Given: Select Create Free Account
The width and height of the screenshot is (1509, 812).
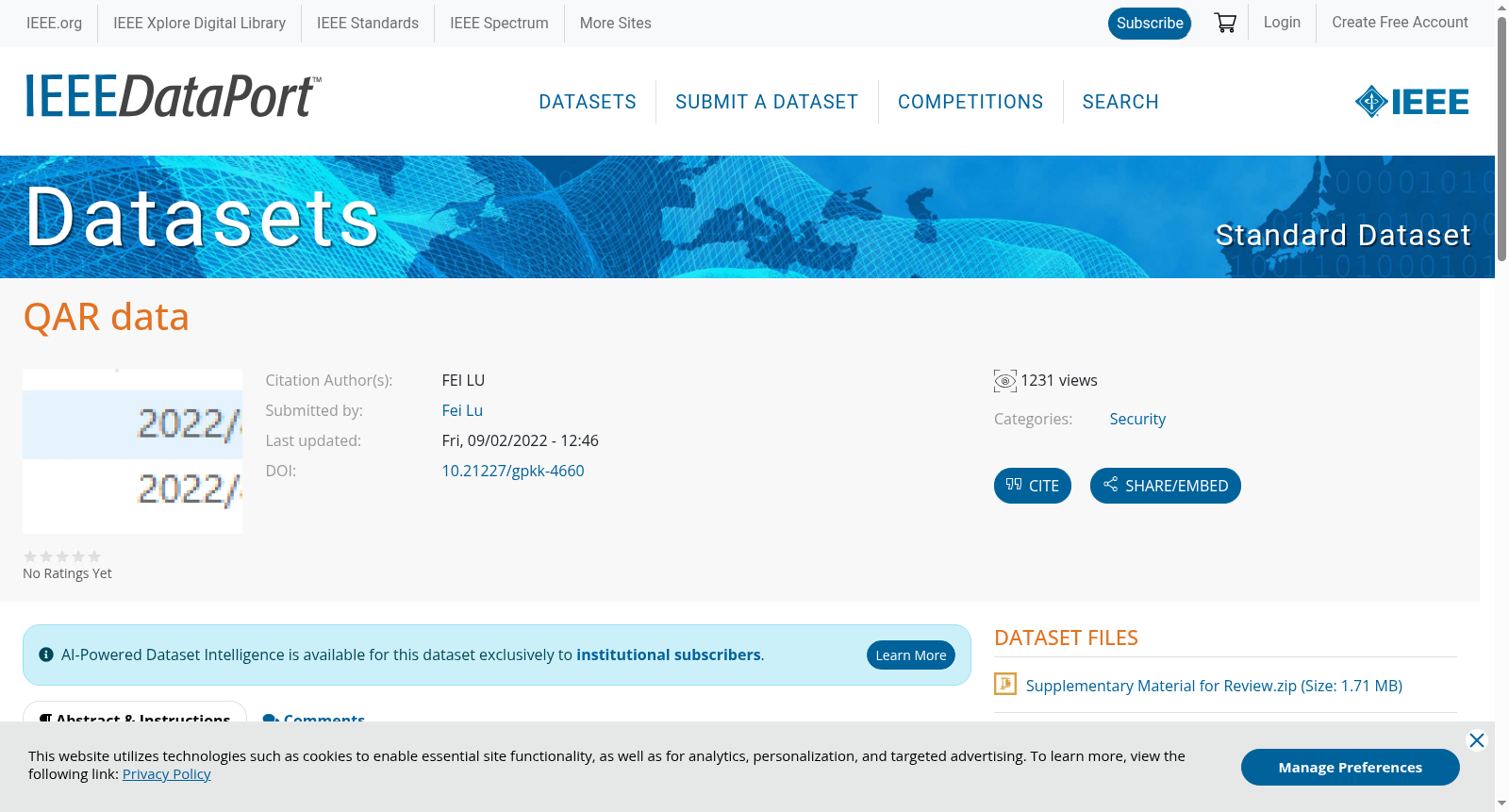Looking at the screenshot, I should 1400,22.
